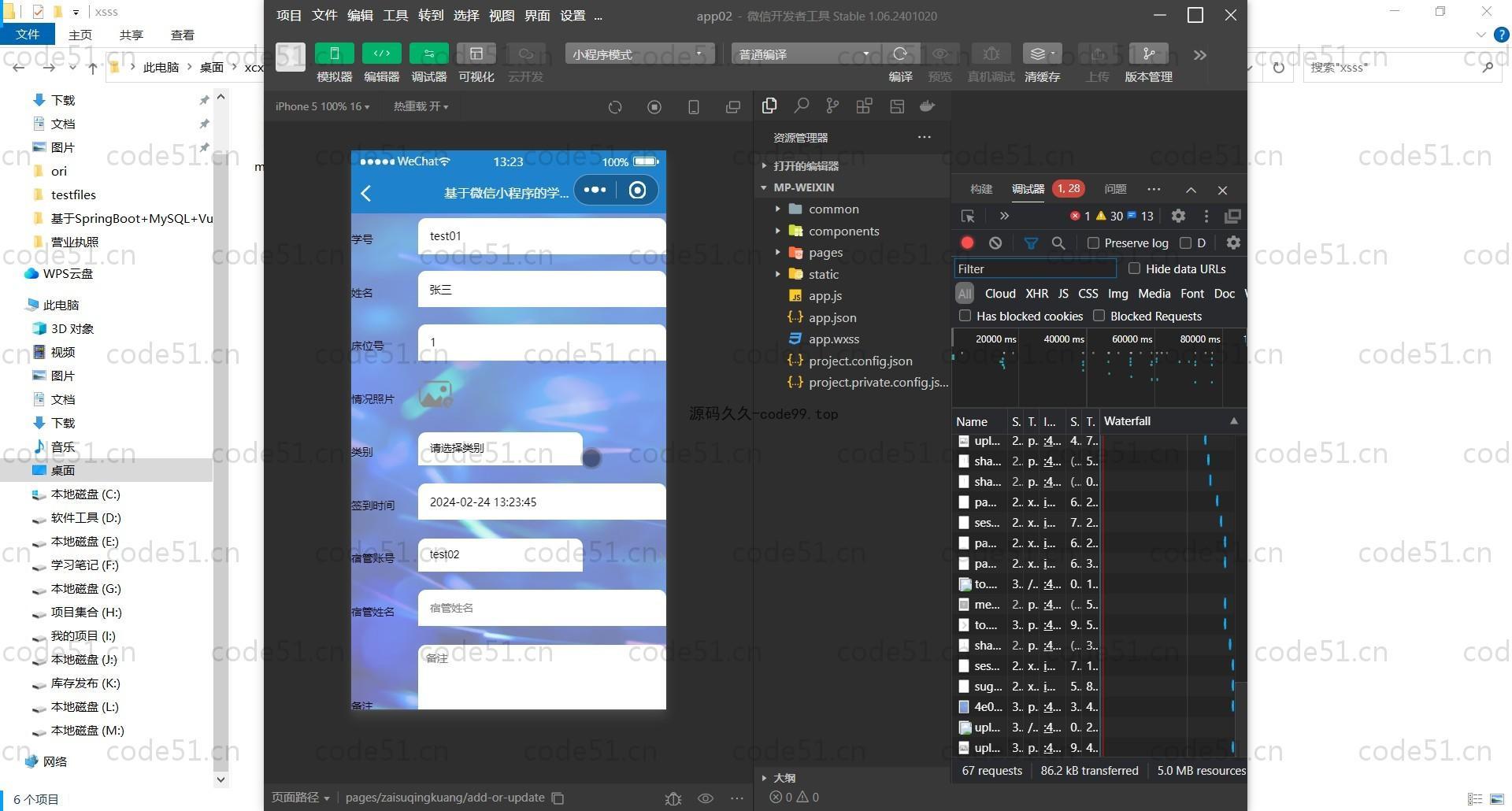Open the Source Control branch icon
The width and height of the screenshot is (1512, 811).
[832, 106]
